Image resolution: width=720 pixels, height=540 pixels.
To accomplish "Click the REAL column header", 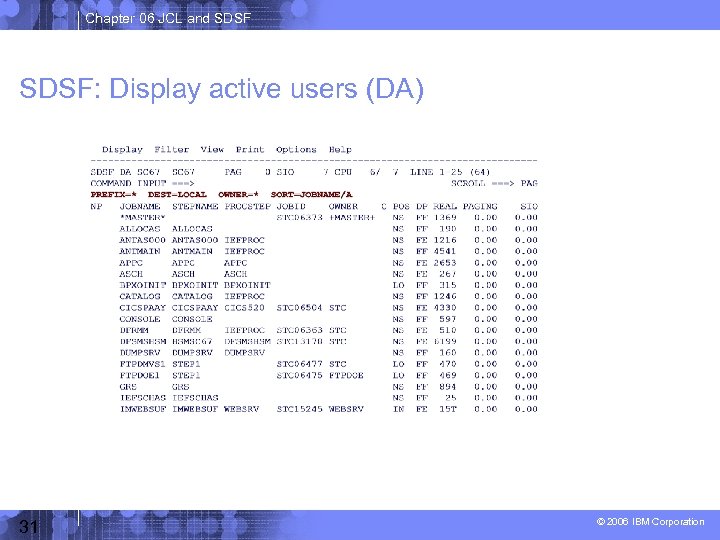I will coord(445,206).
